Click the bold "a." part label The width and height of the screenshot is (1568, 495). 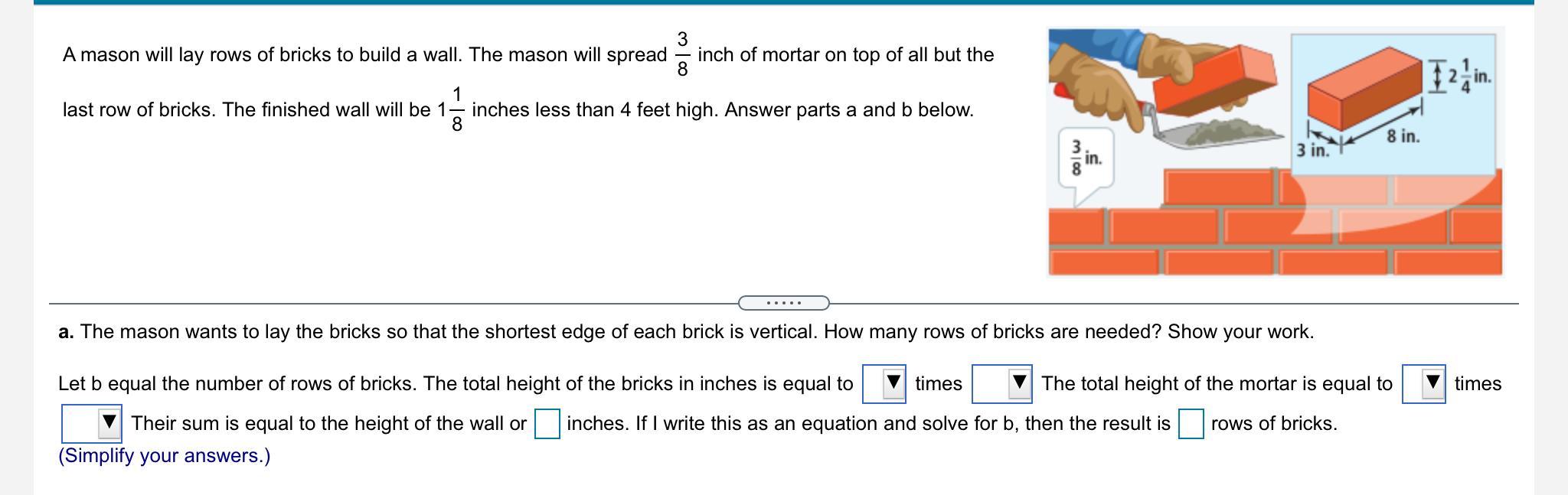(67, 332)
